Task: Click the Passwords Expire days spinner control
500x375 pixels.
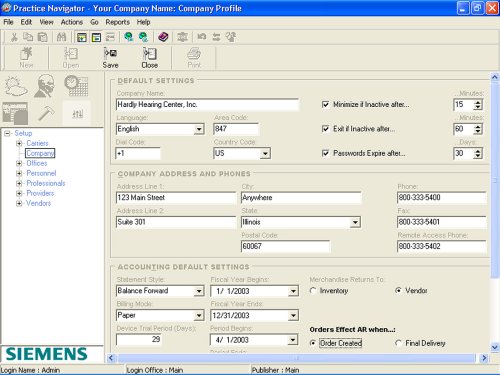Action: click(x=478, y=153)
